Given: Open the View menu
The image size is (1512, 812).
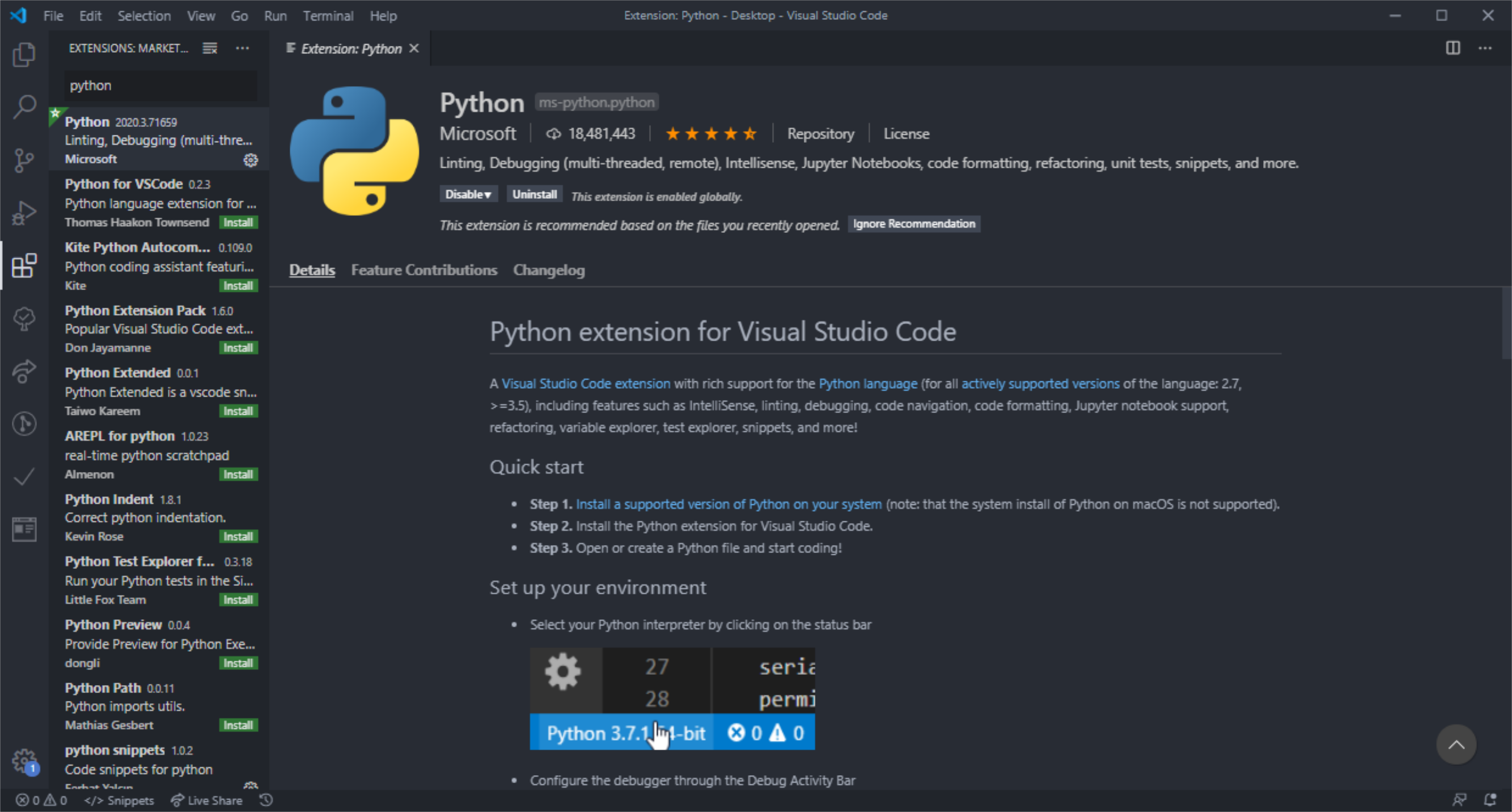Looking at the screenshot, I should pos(201,16).
